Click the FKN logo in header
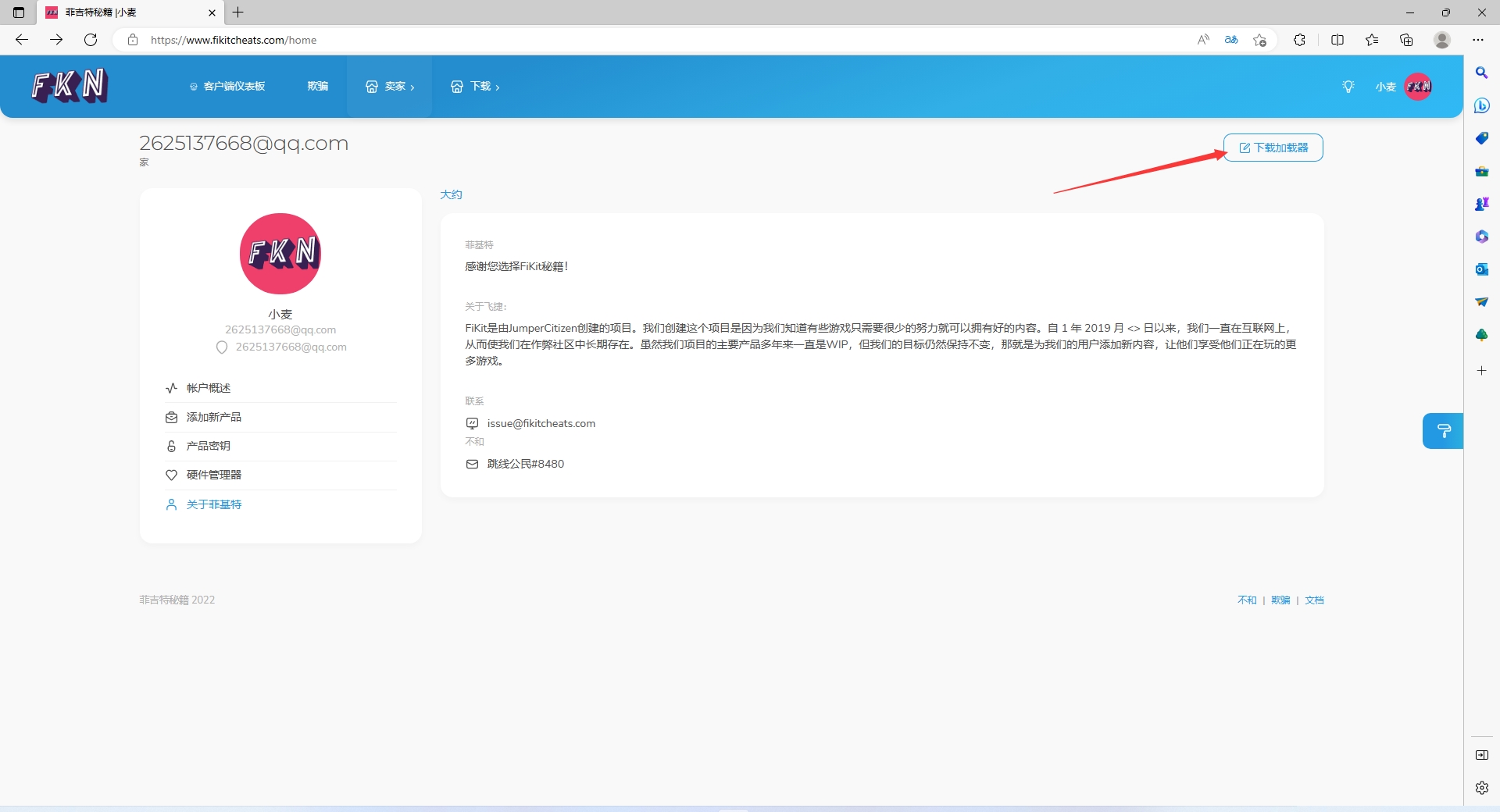This screenshot has height=812, width=1500. coord(69,86)
